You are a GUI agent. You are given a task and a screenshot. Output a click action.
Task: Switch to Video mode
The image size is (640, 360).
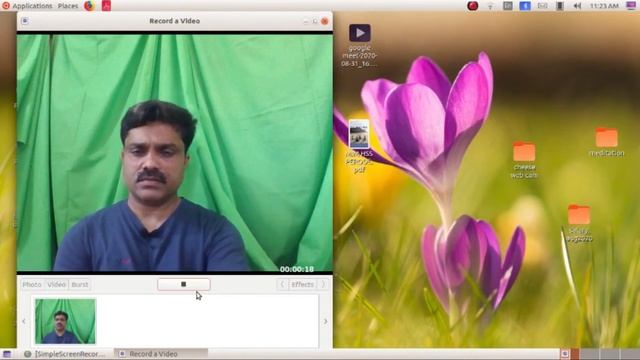click(x=56, y=284)
